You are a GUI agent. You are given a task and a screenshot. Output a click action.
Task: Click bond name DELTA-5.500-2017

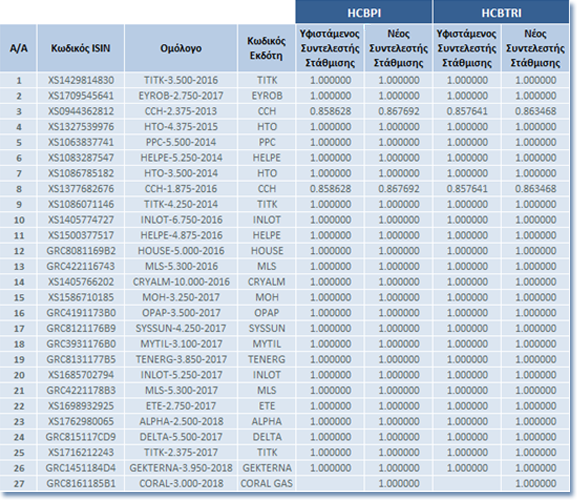(x=181, y=437)
